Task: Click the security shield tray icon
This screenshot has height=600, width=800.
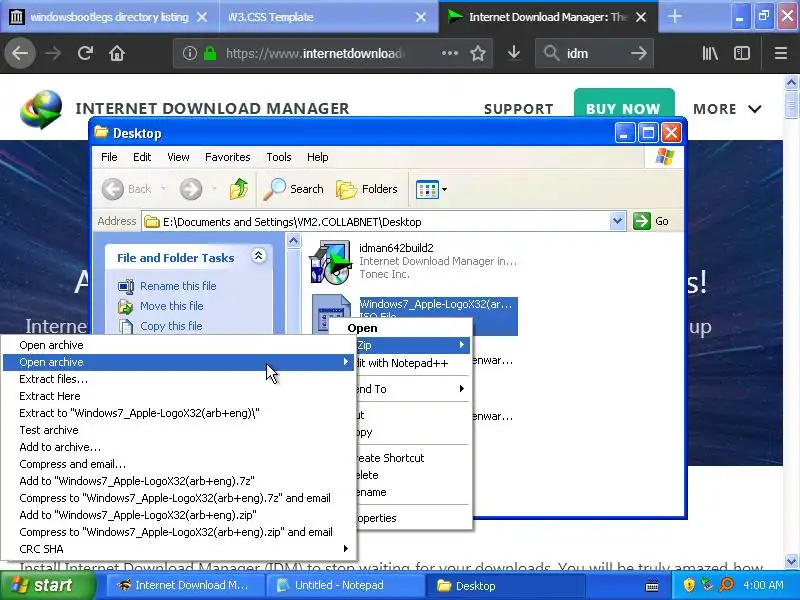Action: click(x=689, y=585)
